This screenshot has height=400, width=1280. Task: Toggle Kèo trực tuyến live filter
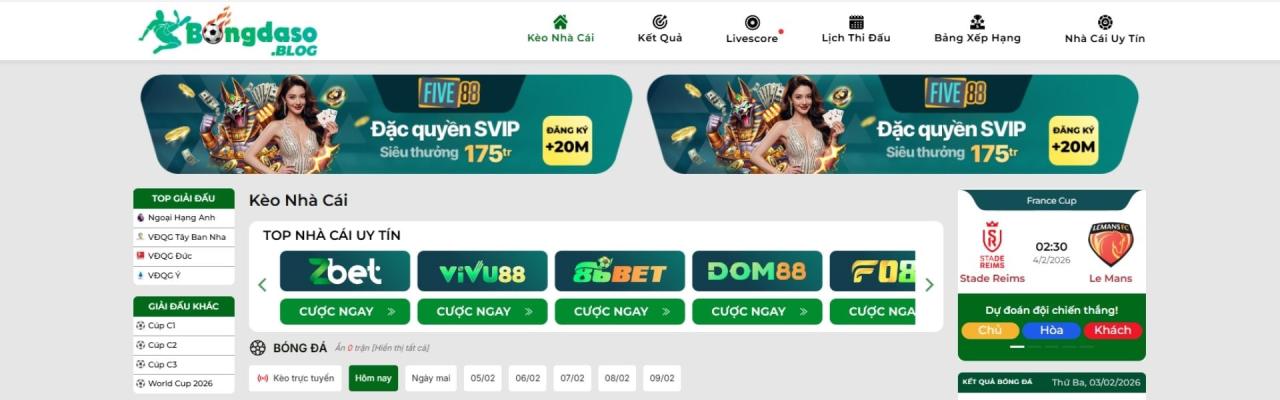click(296, 378)
